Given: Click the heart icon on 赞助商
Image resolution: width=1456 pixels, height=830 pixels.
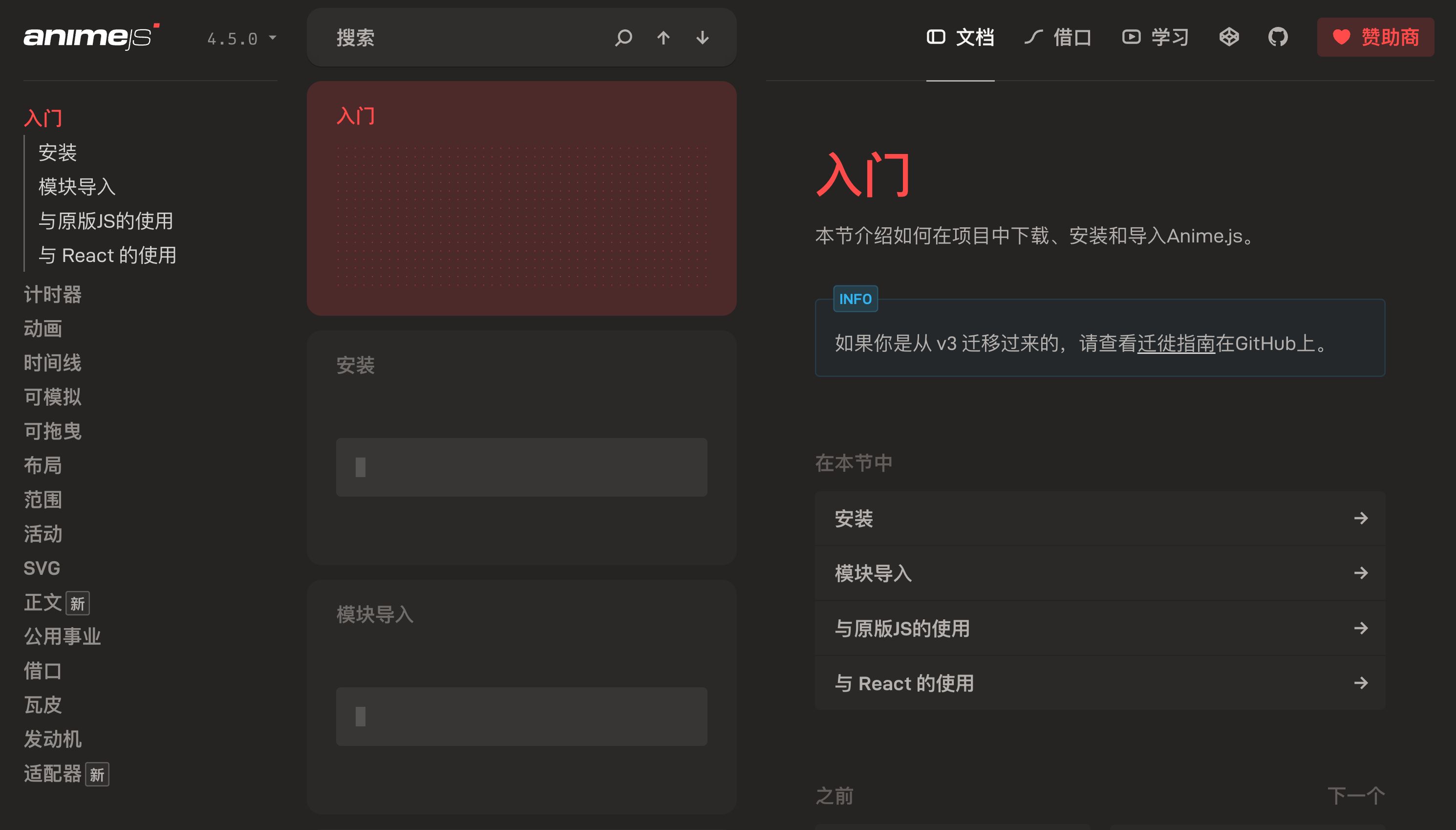Looking at the screenshot, I should point(1342,37).
